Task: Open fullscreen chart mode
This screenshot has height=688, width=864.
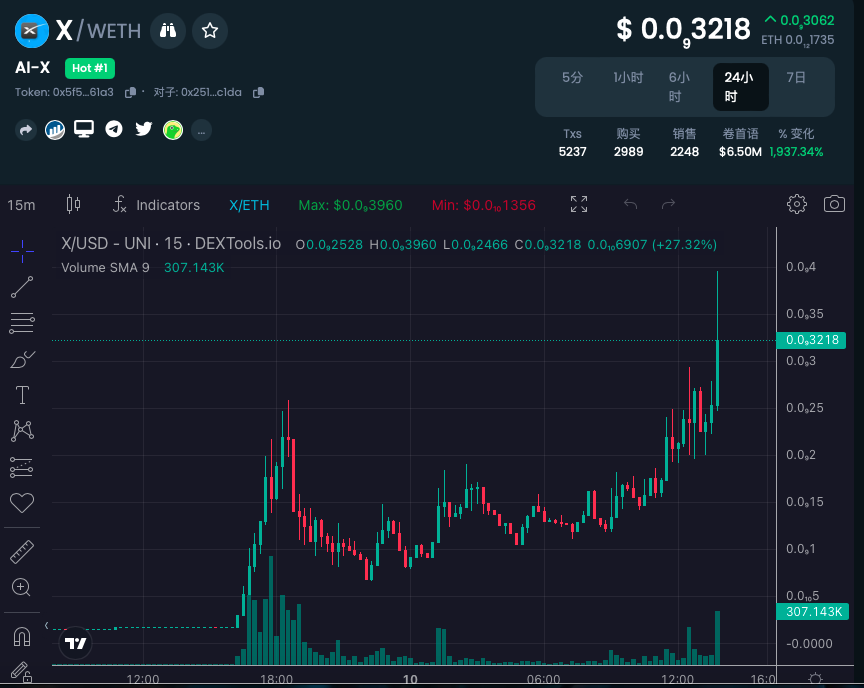Action: pos(578,203)
